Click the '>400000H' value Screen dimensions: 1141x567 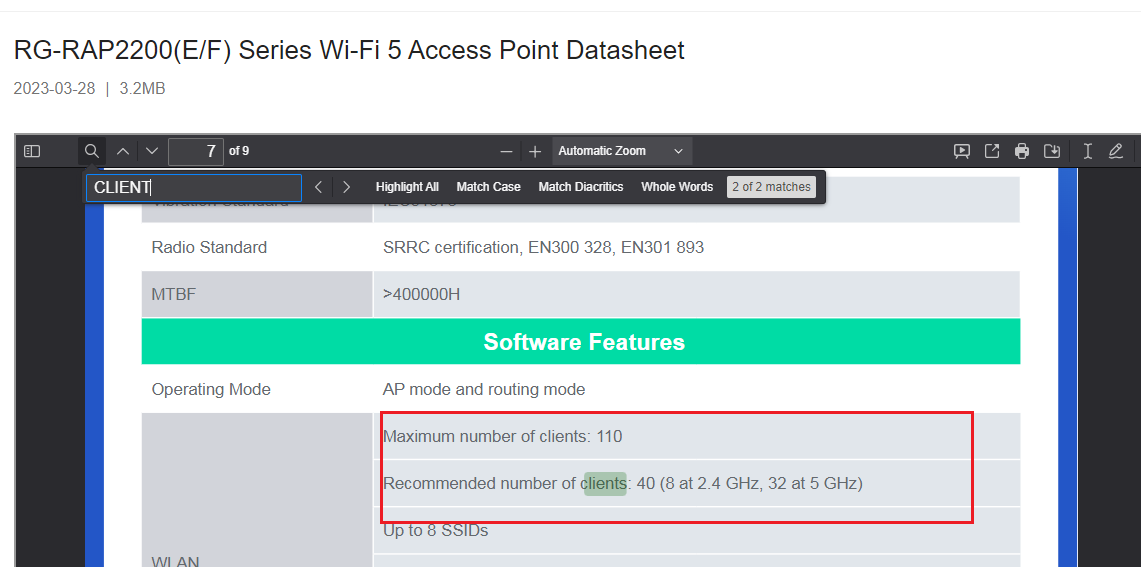[x=421, y=295]
